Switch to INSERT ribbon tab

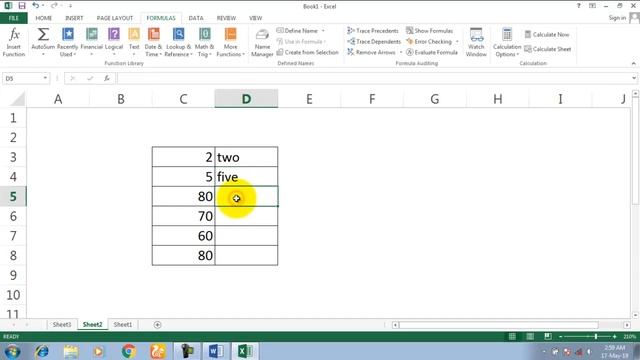tap(74, 18)
